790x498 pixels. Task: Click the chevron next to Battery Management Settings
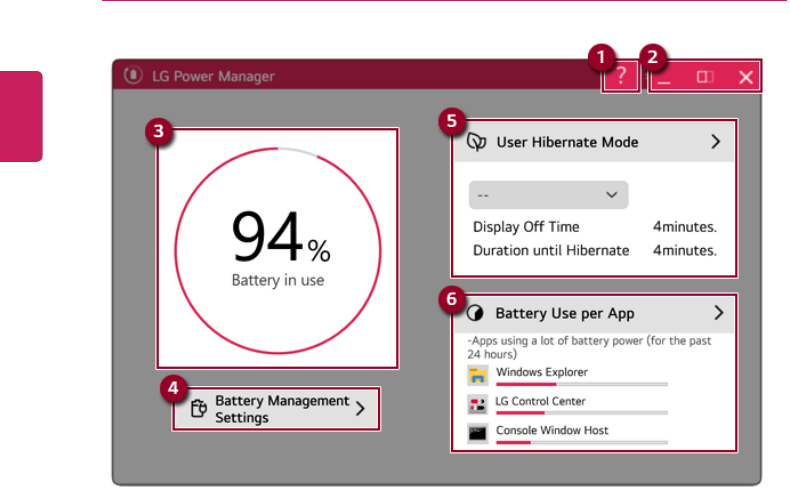[360, 408]
